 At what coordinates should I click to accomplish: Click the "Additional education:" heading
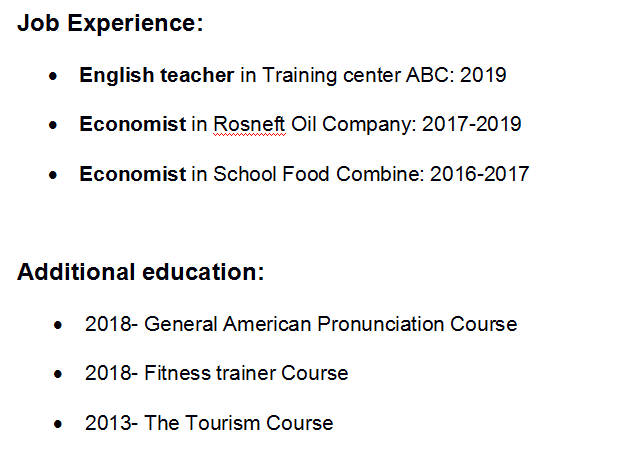tap(140, 272)
